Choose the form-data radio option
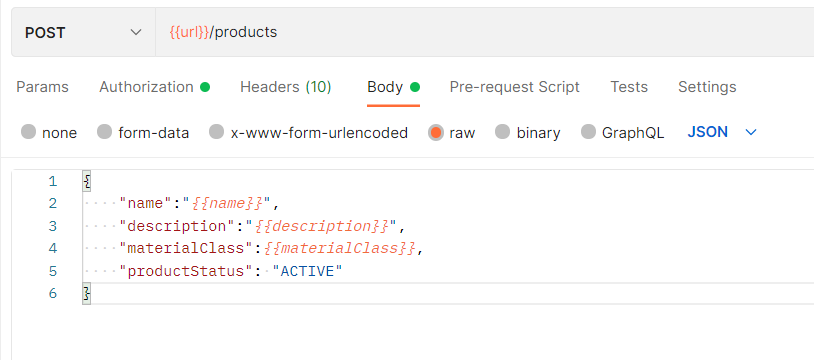Image resolution: width=814 pixels, height=360 pixels. 105,132
